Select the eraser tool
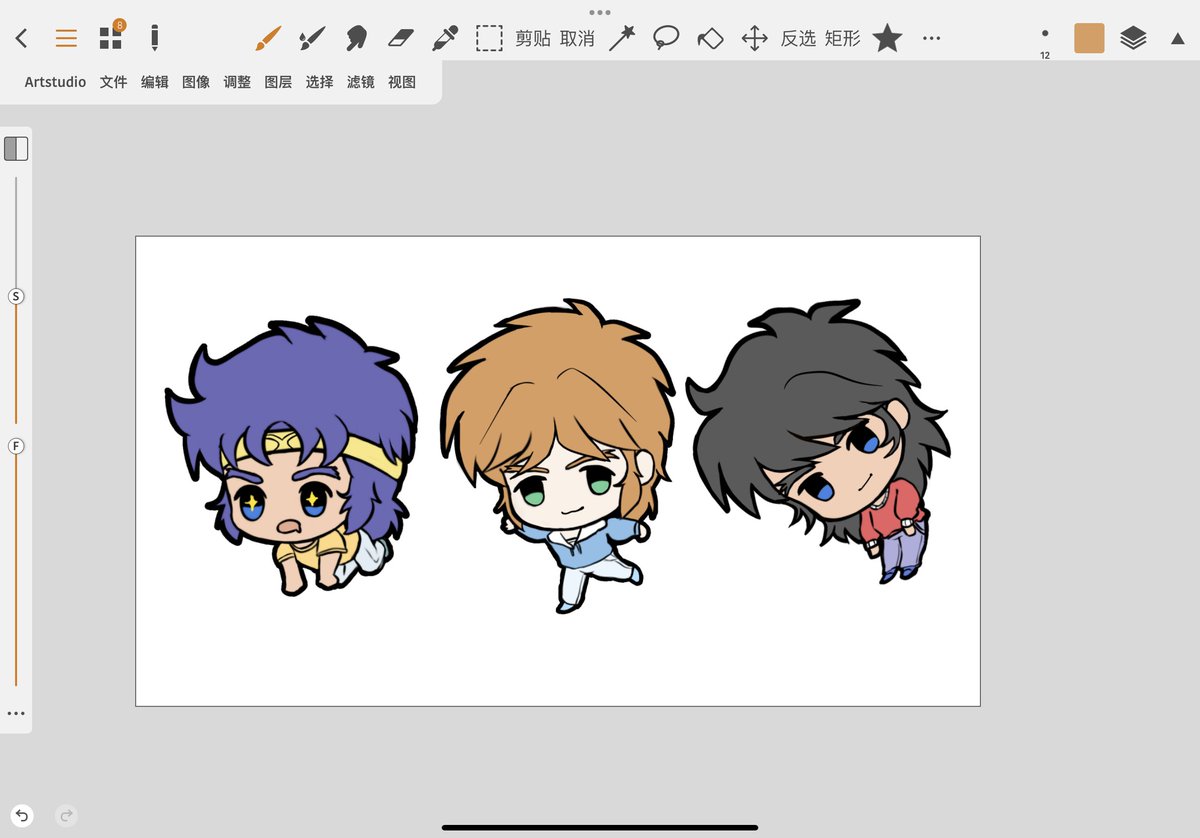Image resolution: width=1200 pixels, height=838 pixels. (400, 39)
